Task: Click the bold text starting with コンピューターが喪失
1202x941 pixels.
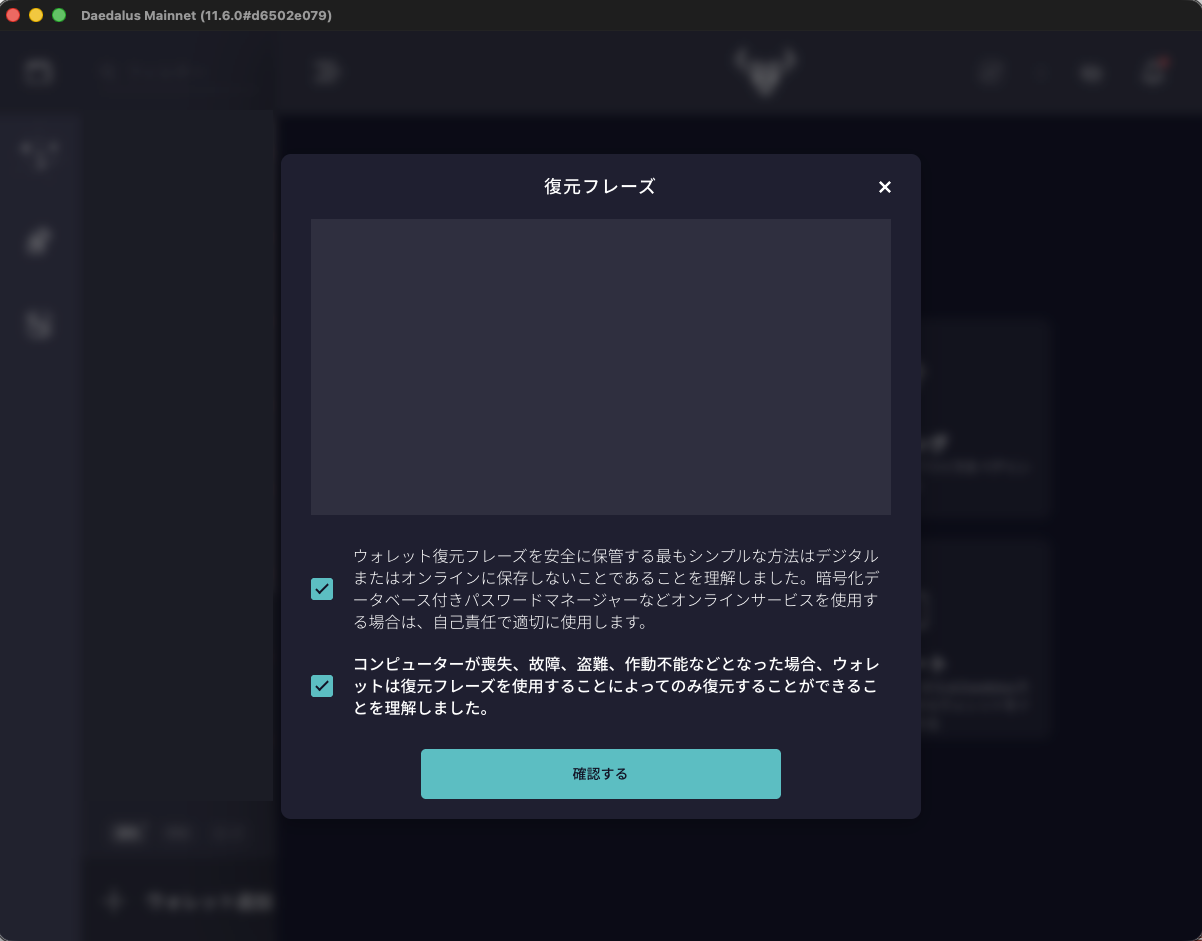Action: (x=616, y=686)
